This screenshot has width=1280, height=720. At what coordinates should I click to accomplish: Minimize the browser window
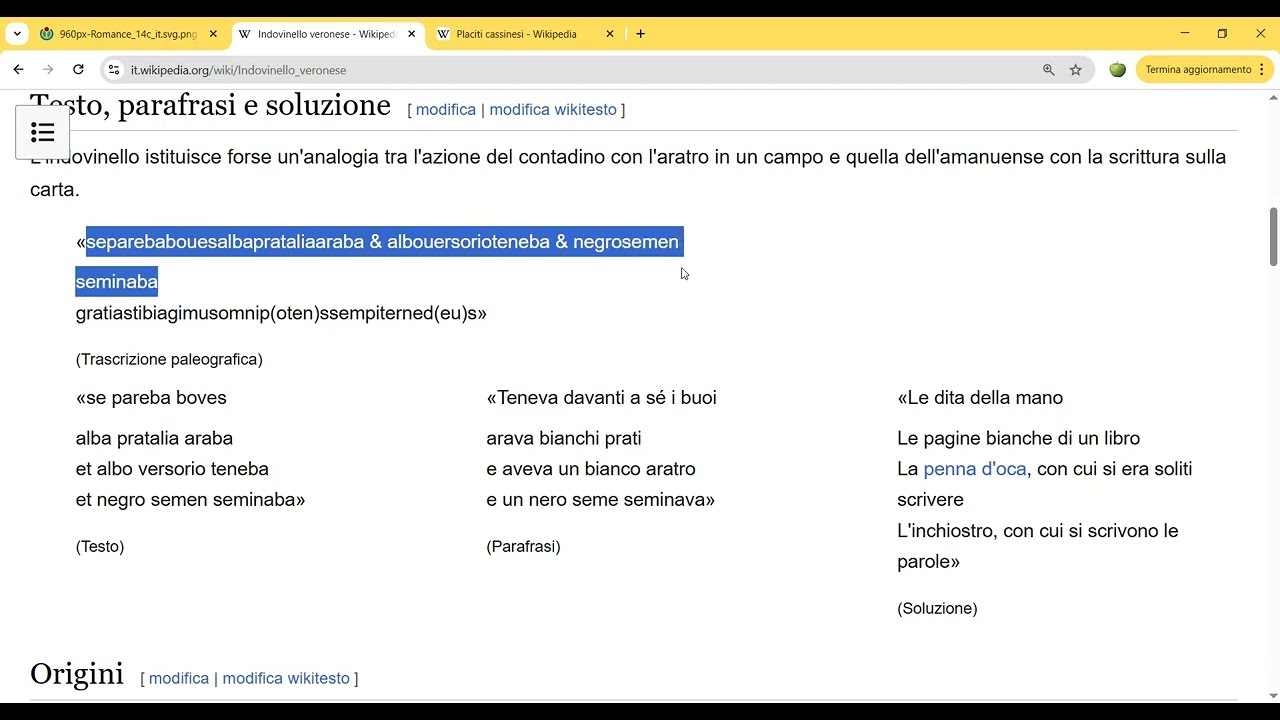pyautogui.click(x=1184, y=34)
